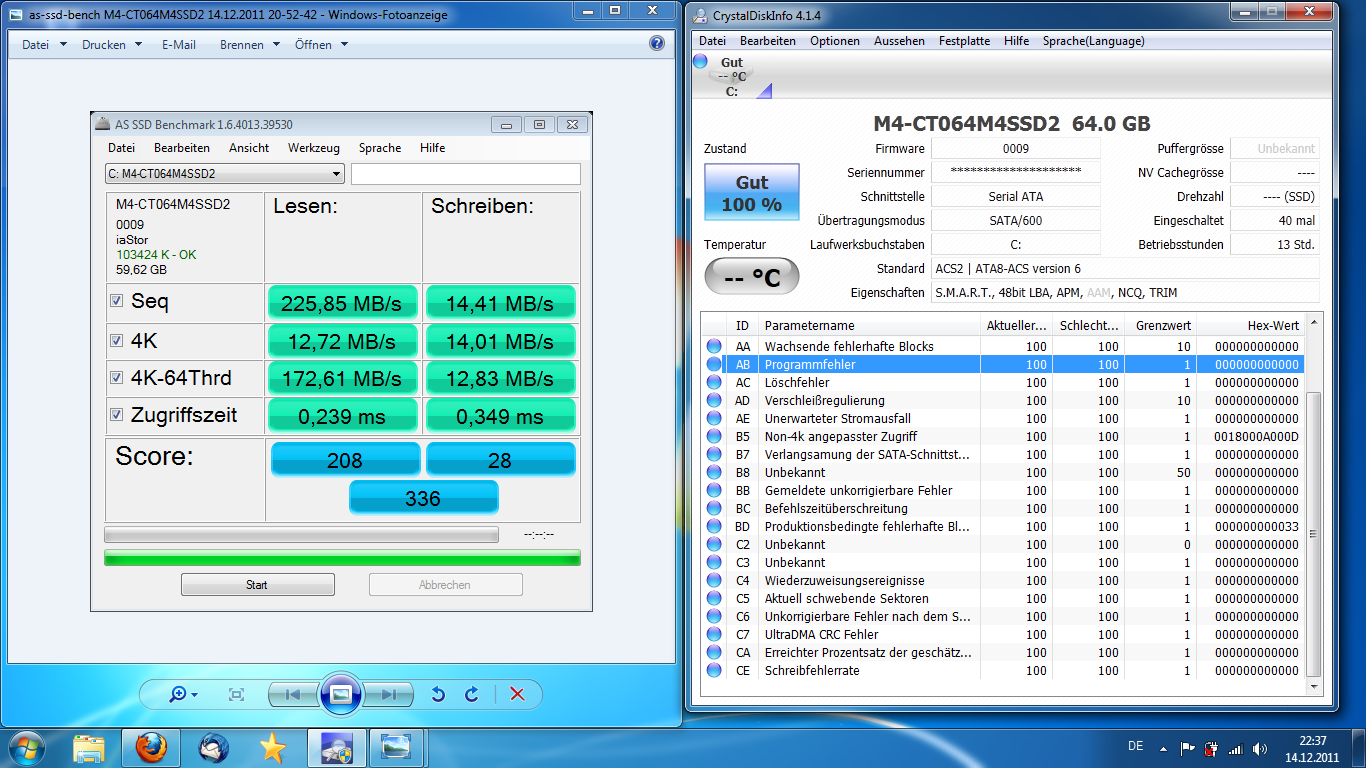Open drive dropdown C: M4-CT064M4SSD2
This screenshot has height=768, width=1366.
[x=224, y=174]
